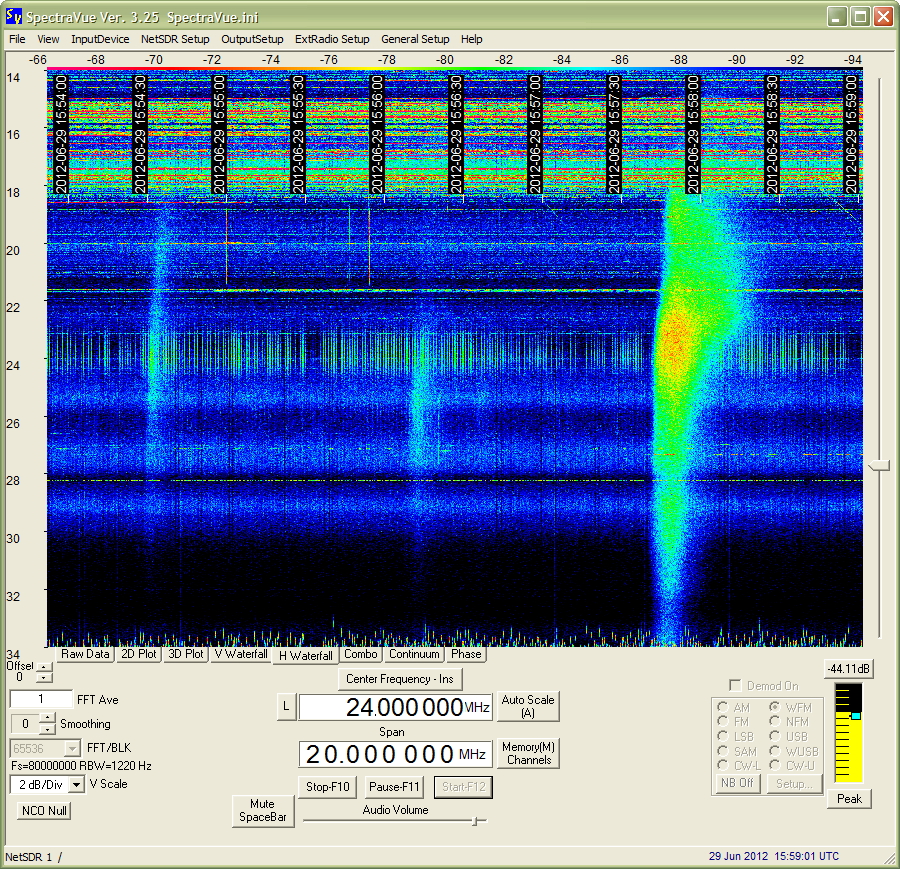Click the Audio Volume slider handle
The image size is (900, 869).
(475, 821)
